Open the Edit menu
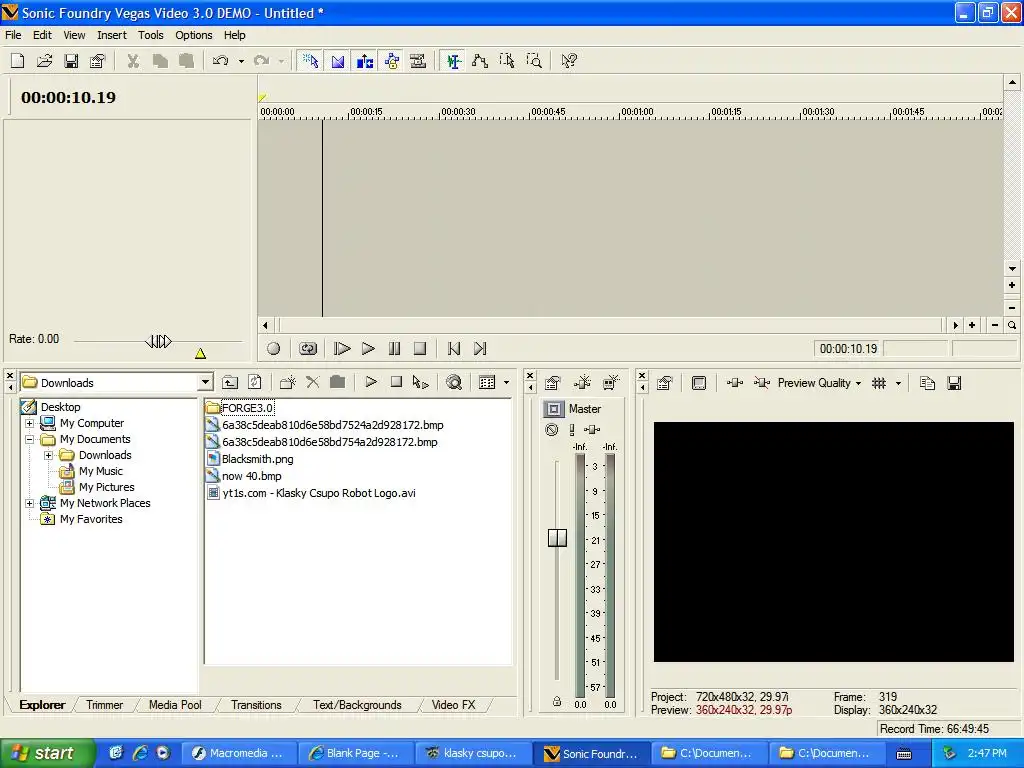This screenshot has height=768, width=1024. pyautogui.click(x=42, y=35)
